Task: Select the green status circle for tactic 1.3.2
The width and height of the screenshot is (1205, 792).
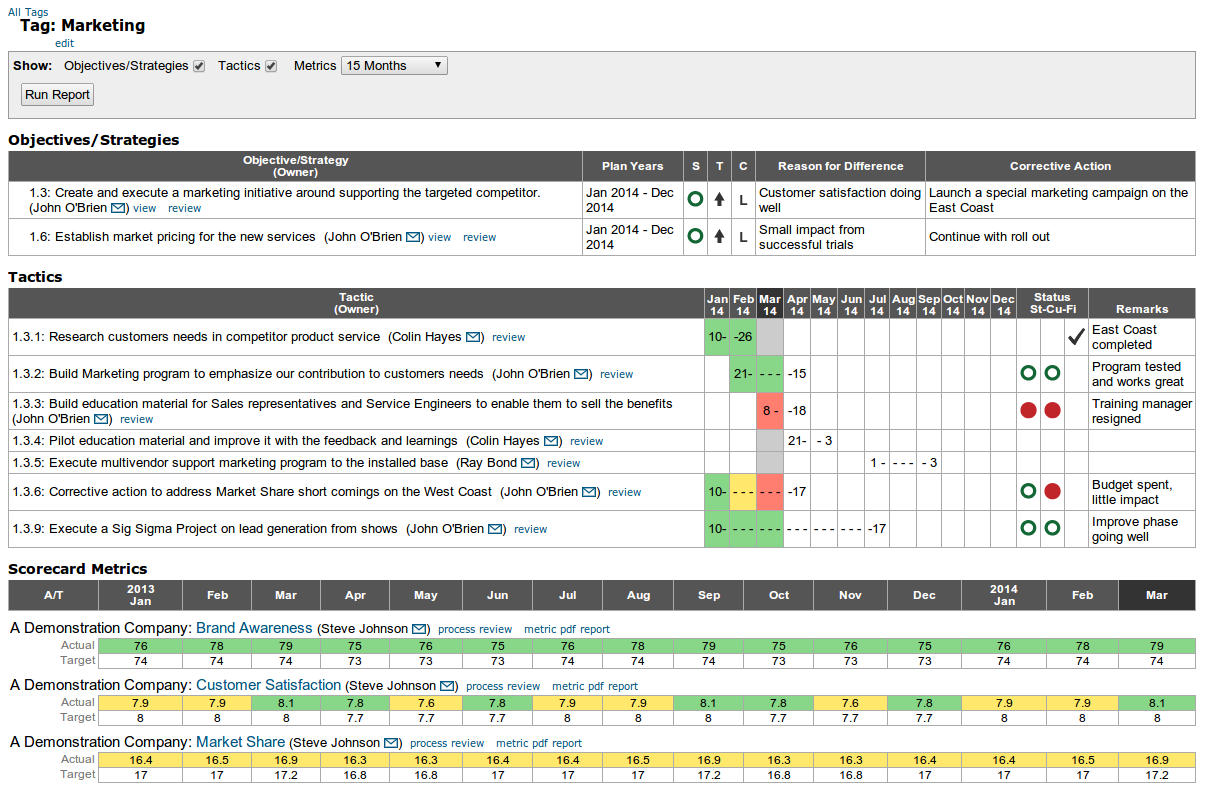Action: (x=1028, y=373)
